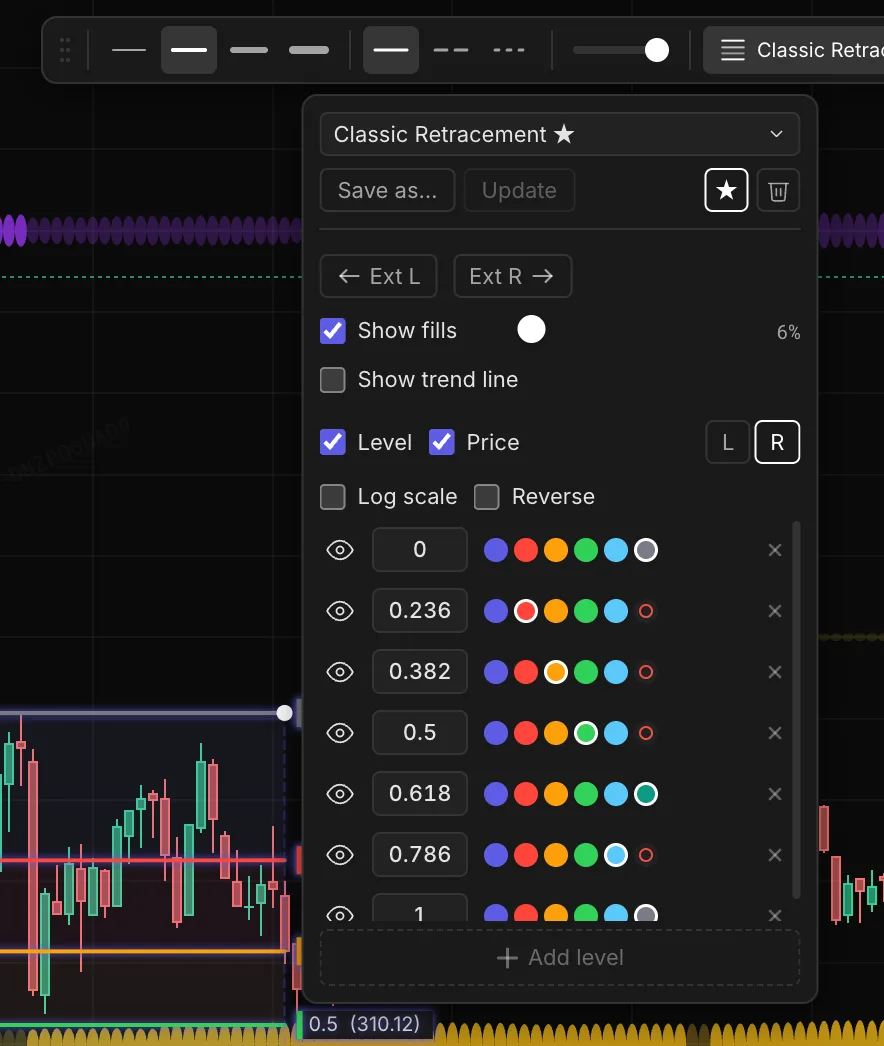Pick green color for 0.5 level

coord(586,733)
